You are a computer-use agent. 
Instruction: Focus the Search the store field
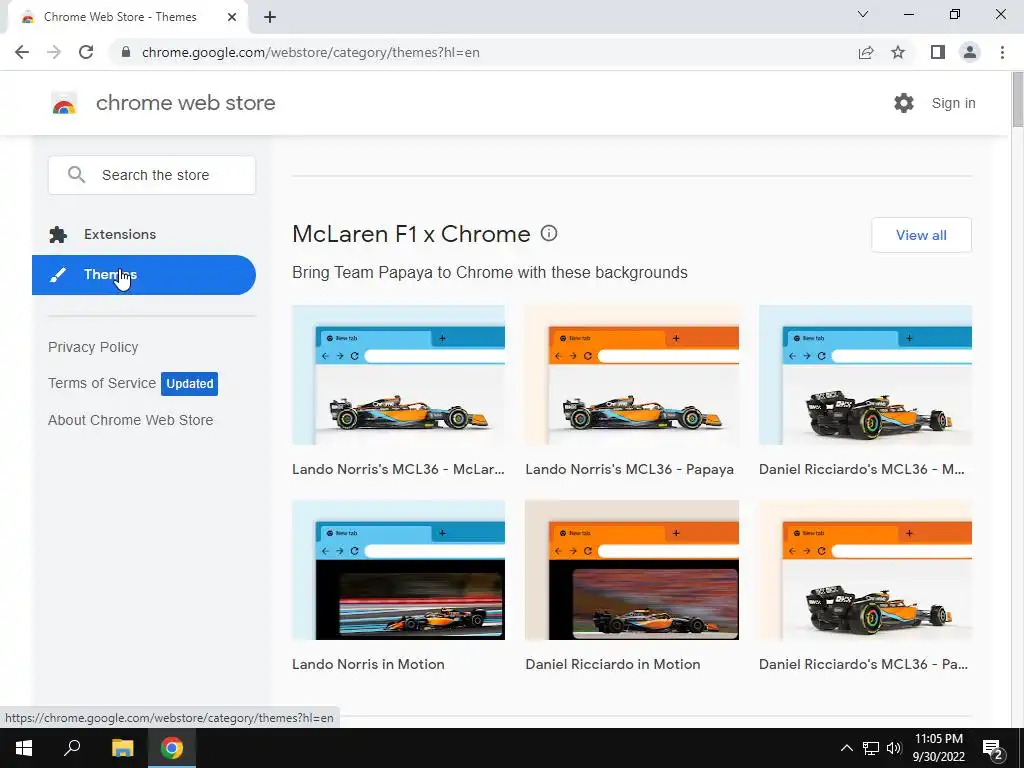pyautogui.click(x=152, y=175)
